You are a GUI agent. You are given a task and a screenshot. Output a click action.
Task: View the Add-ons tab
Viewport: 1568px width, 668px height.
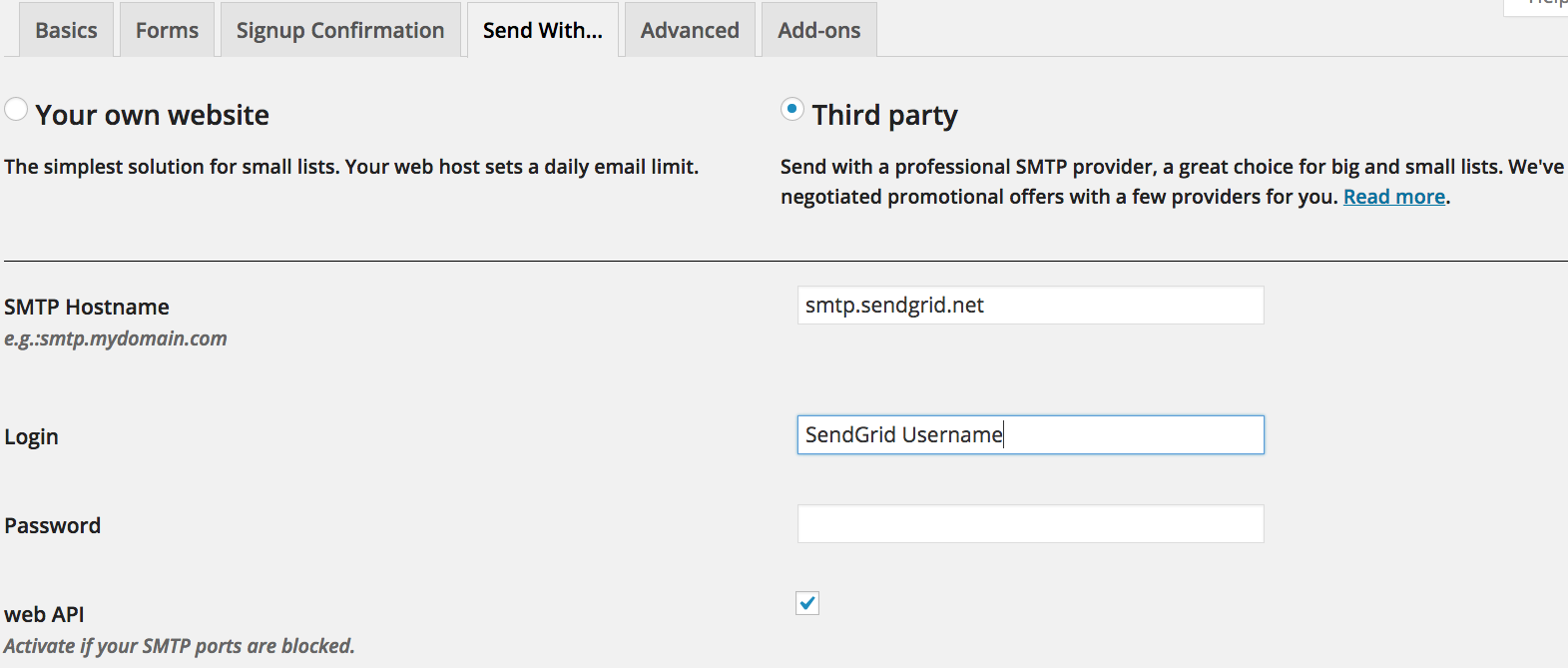pos(818,30)
